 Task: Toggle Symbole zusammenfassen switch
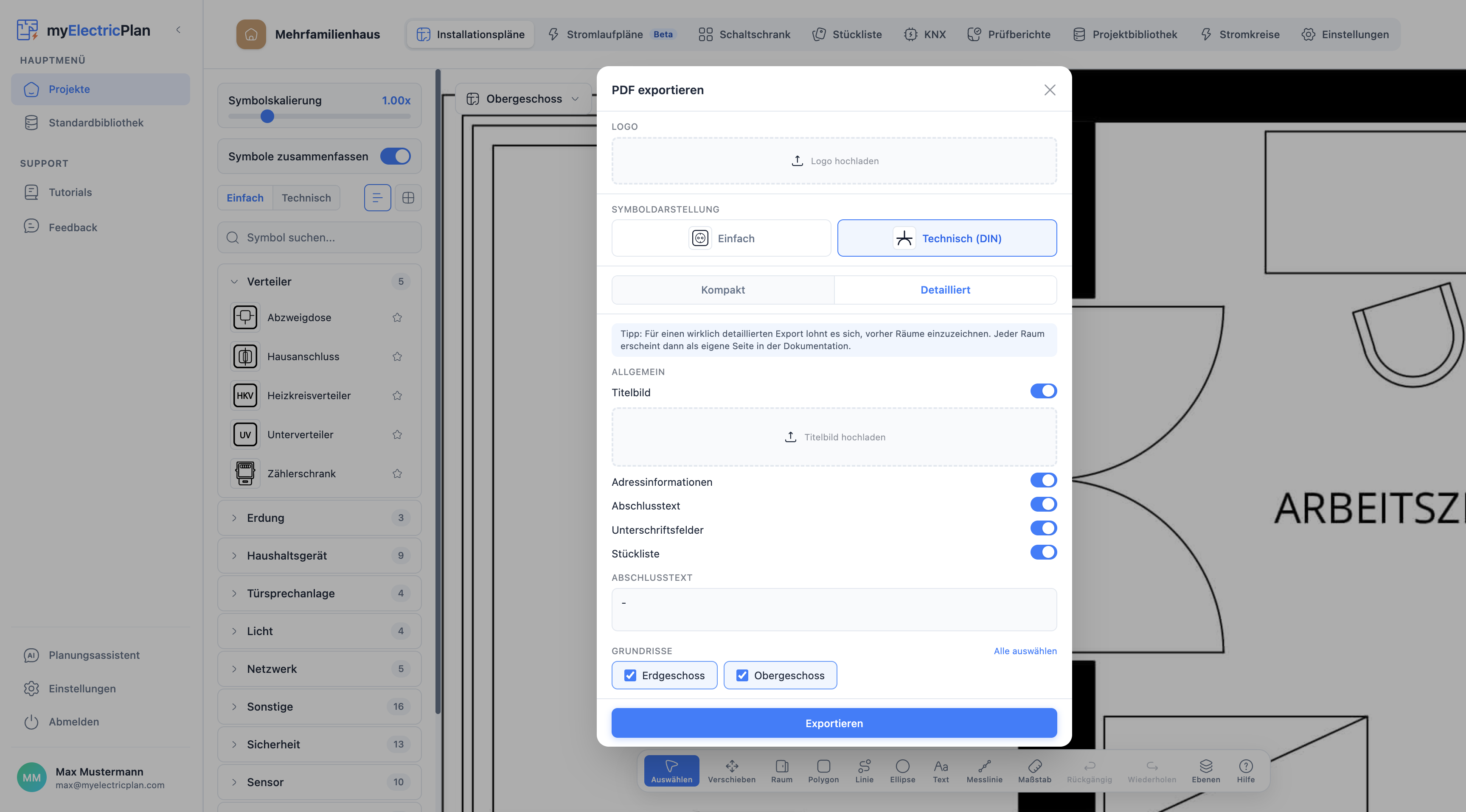(395, 157)
